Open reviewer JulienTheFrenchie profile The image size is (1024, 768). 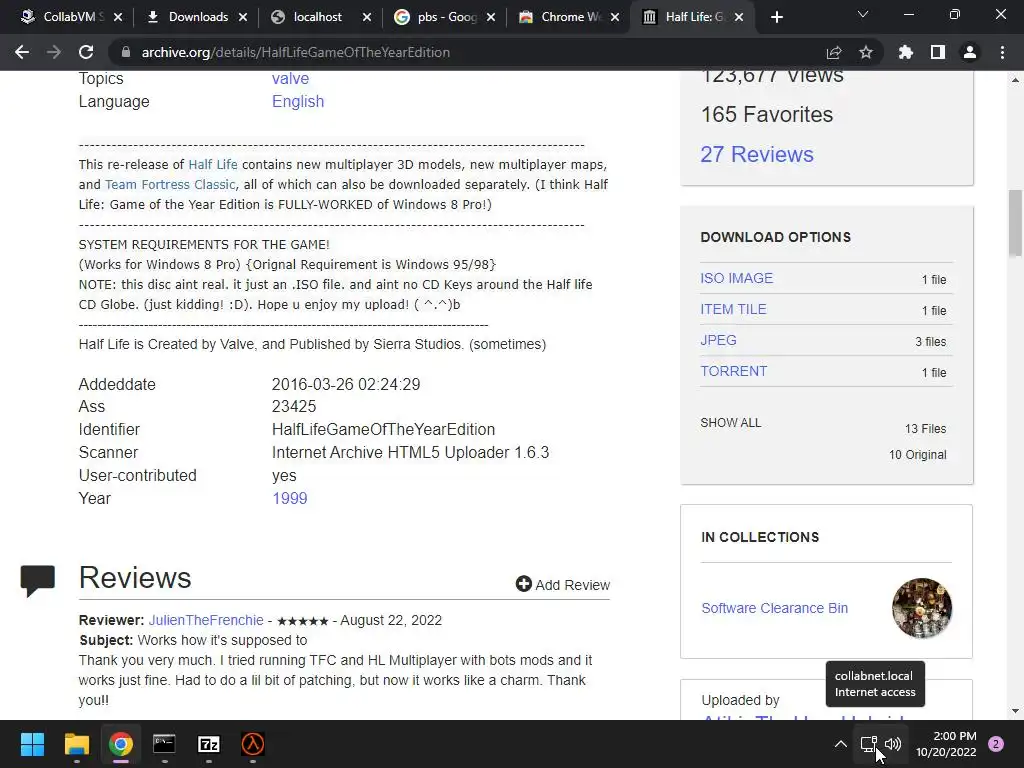click(x=206, y=620)
